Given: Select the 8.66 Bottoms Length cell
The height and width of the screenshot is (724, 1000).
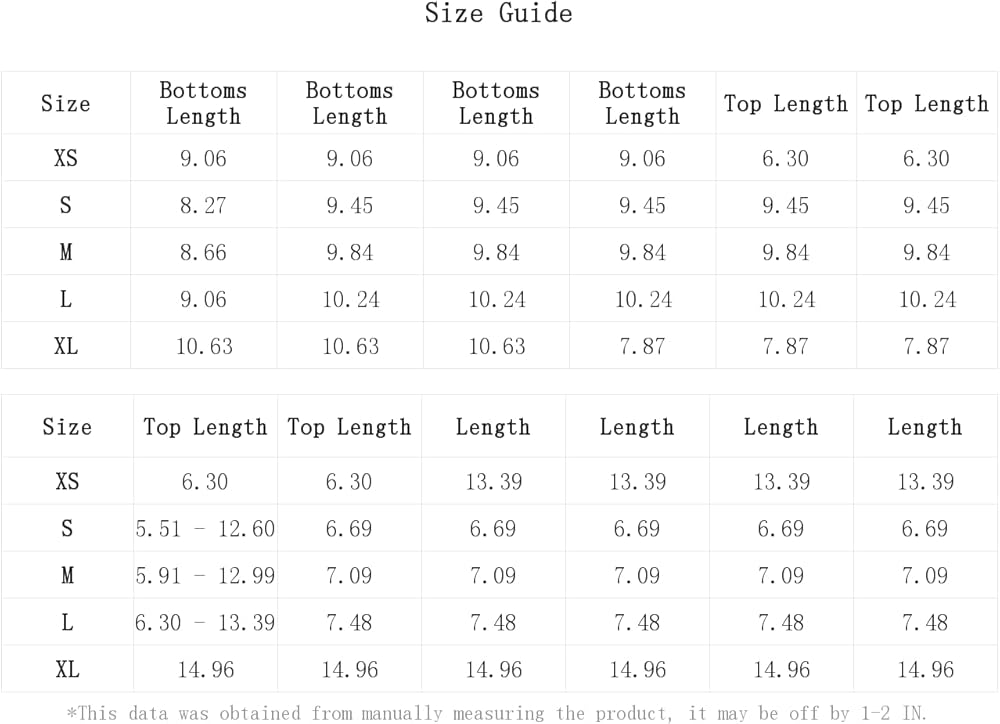Looking at the screenshot, I should pyautogui.click(x=203, y=252).
